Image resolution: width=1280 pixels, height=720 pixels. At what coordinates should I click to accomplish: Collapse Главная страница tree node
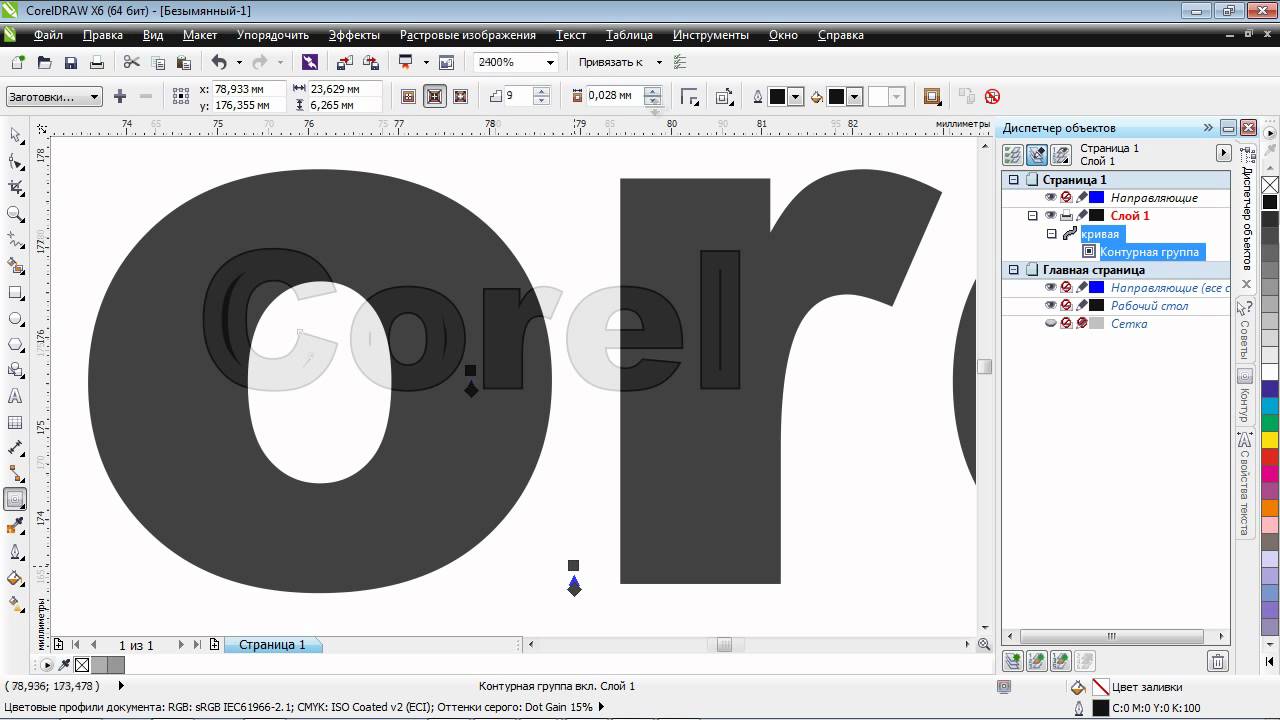(x=1013, y=270)
